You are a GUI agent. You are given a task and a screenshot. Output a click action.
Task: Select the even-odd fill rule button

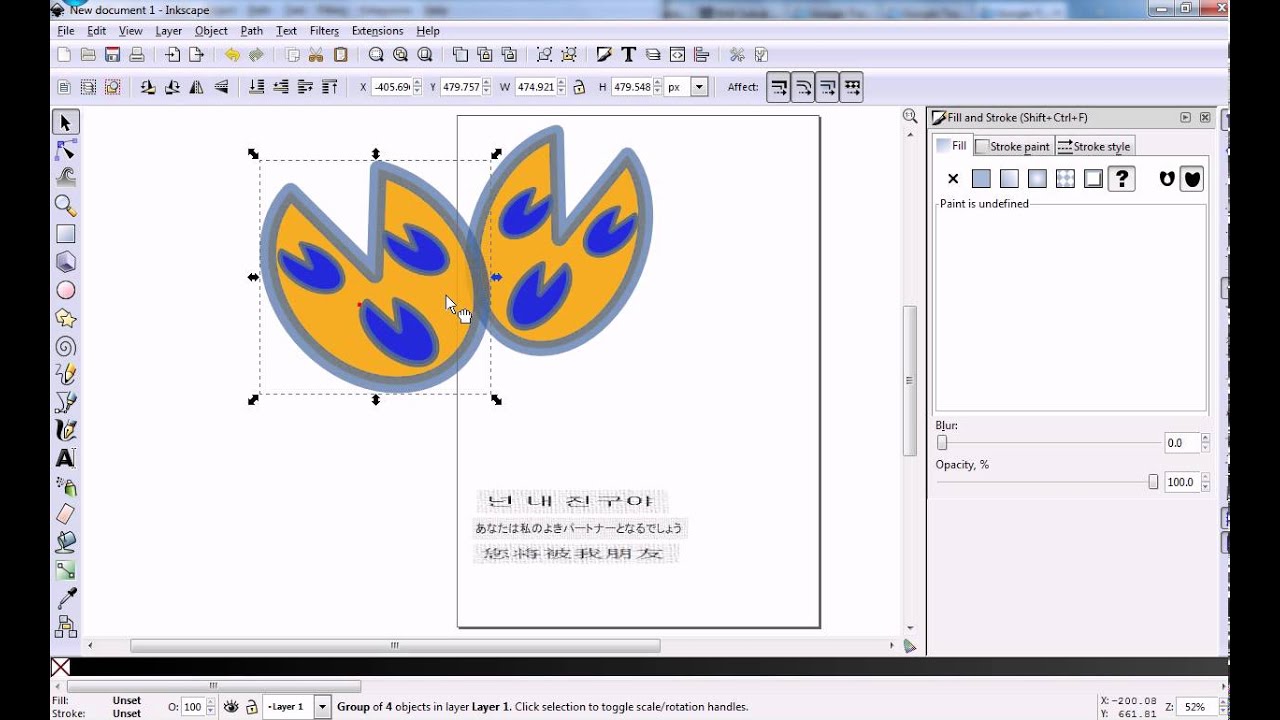1166,179
